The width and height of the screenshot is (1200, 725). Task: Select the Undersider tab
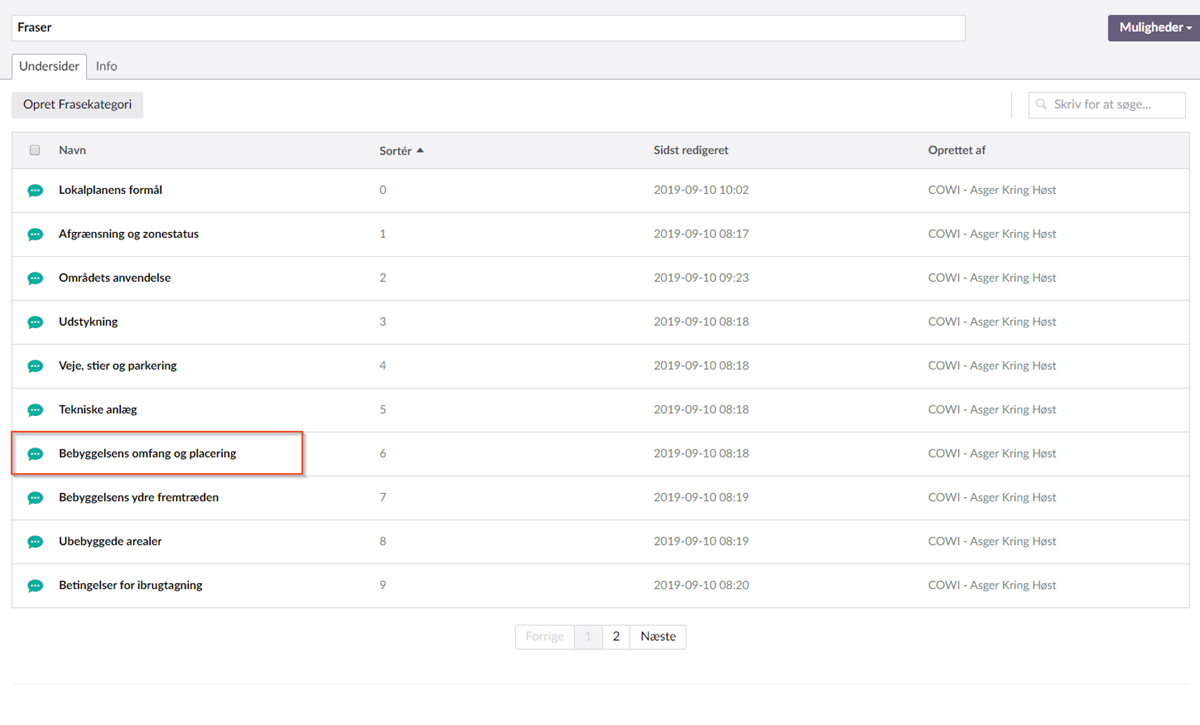[x=49, y=66]
